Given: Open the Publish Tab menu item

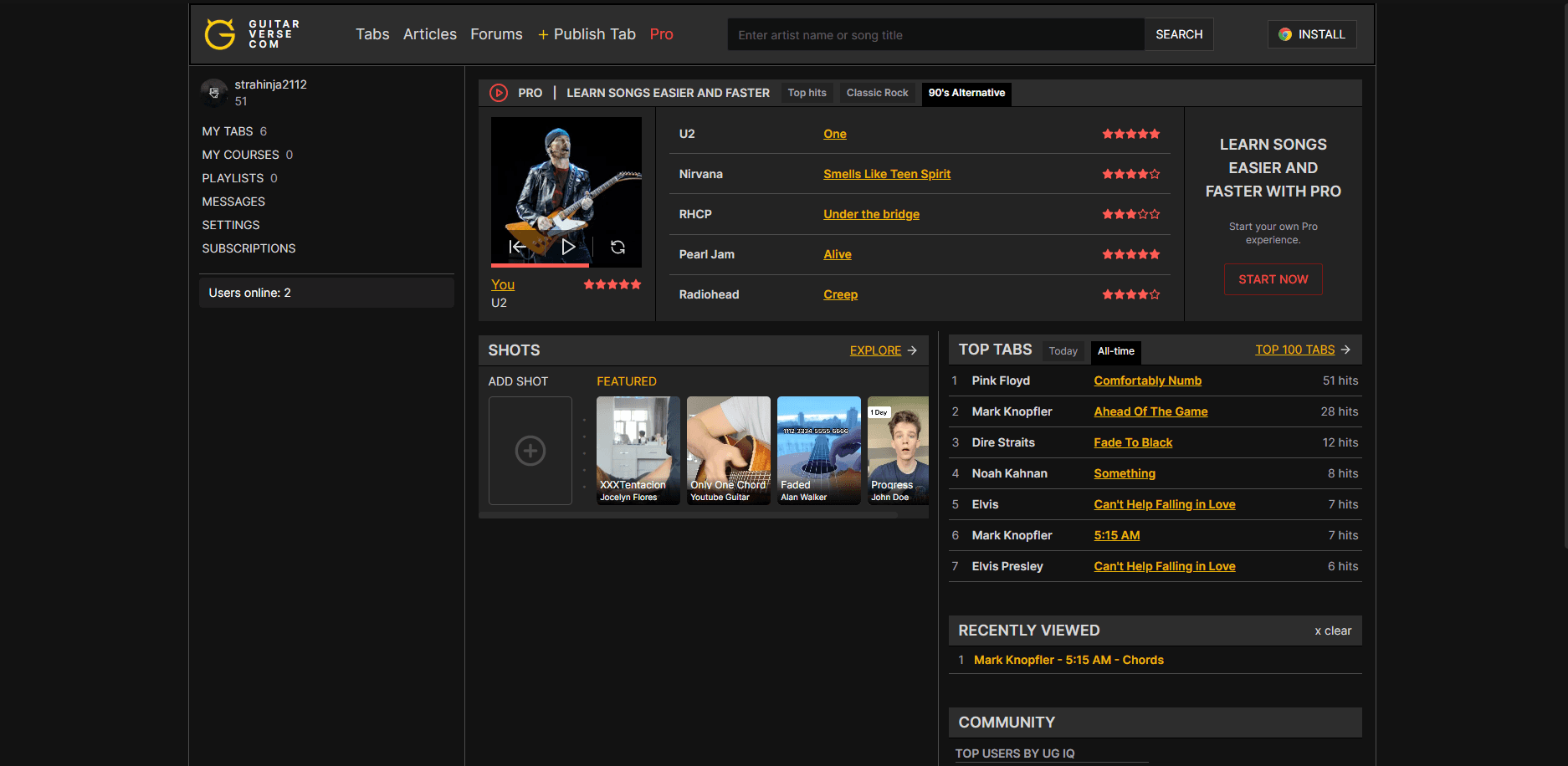Looking at the screenshot, I should pos(587,34).
